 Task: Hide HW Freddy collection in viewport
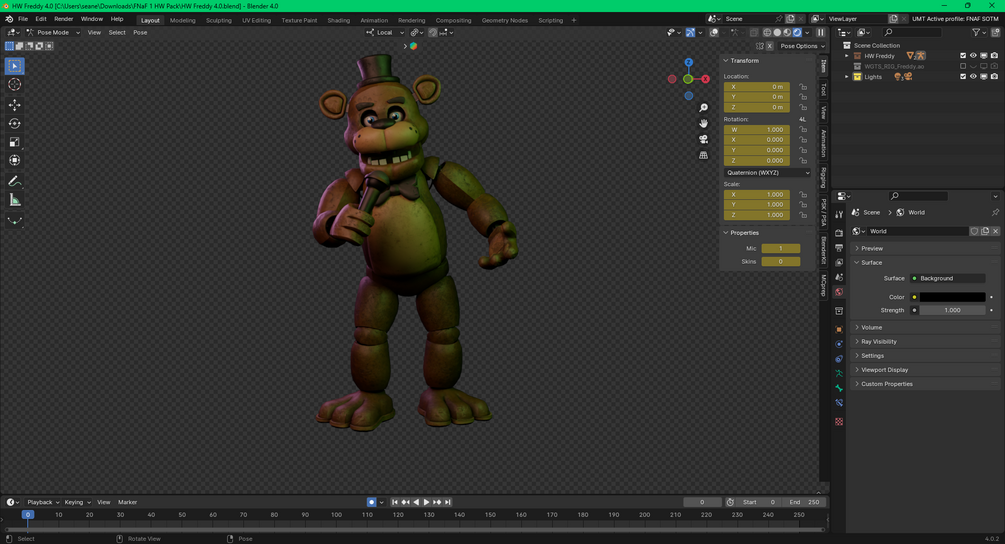click(x=973, y=56)
